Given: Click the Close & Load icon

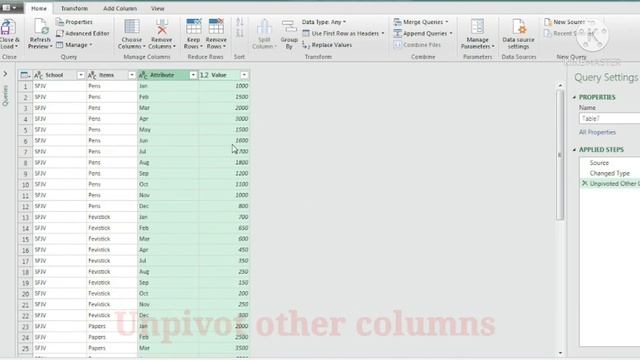Looking at the screenshot, I should (x=8, y=28).
